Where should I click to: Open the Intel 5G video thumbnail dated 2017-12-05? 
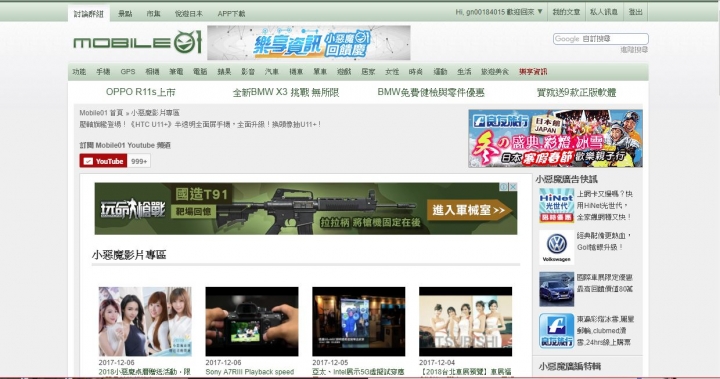click(x=359, y=322)
